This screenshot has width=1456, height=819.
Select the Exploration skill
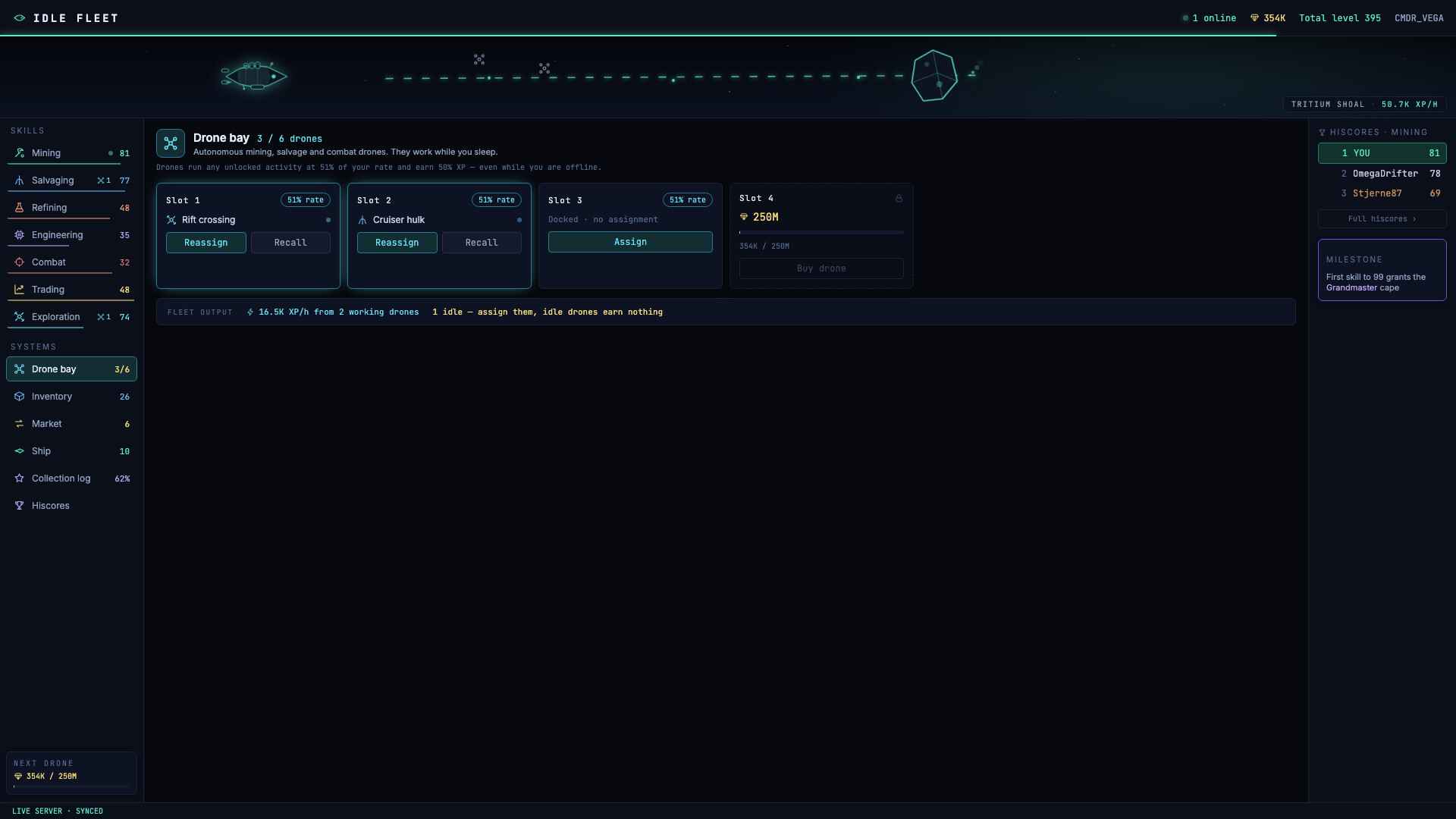click(71, 317)
